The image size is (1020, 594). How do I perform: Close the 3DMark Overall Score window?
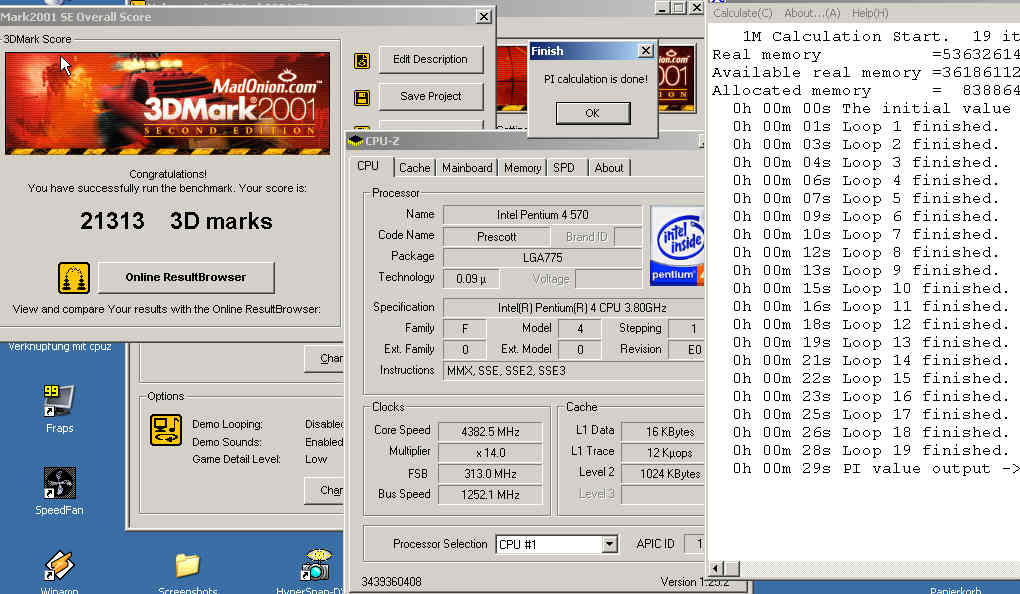[483, 16]
